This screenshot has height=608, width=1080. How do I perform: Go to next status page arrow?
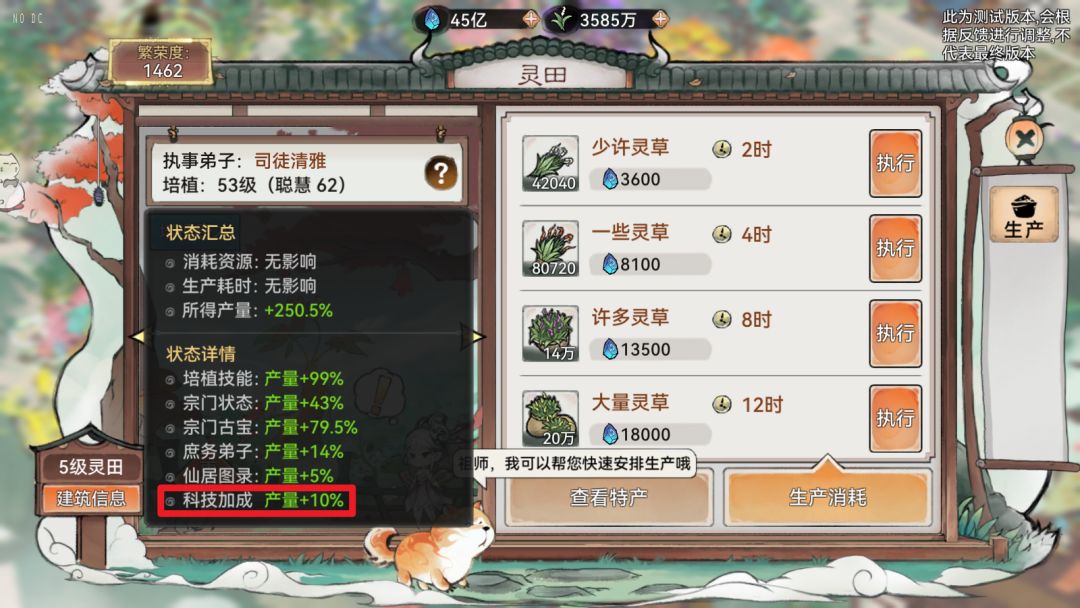pos(474,336)
